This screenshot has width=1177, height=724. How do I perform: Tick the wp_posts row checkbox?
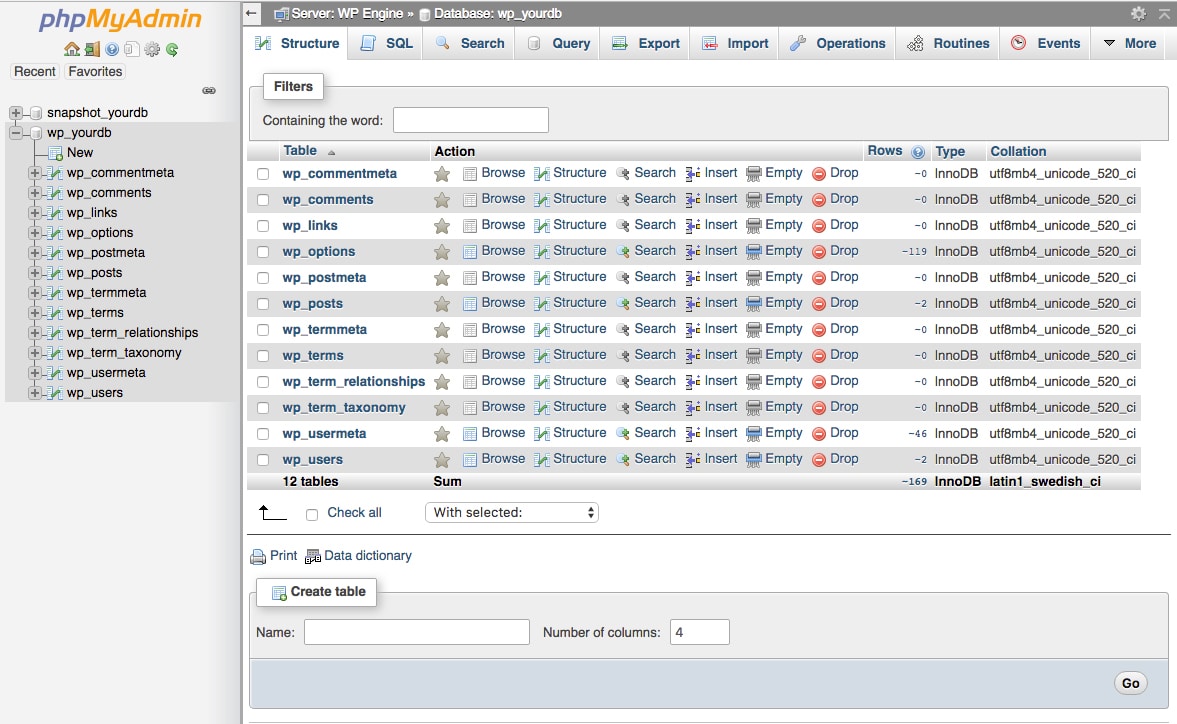(263, 304)
